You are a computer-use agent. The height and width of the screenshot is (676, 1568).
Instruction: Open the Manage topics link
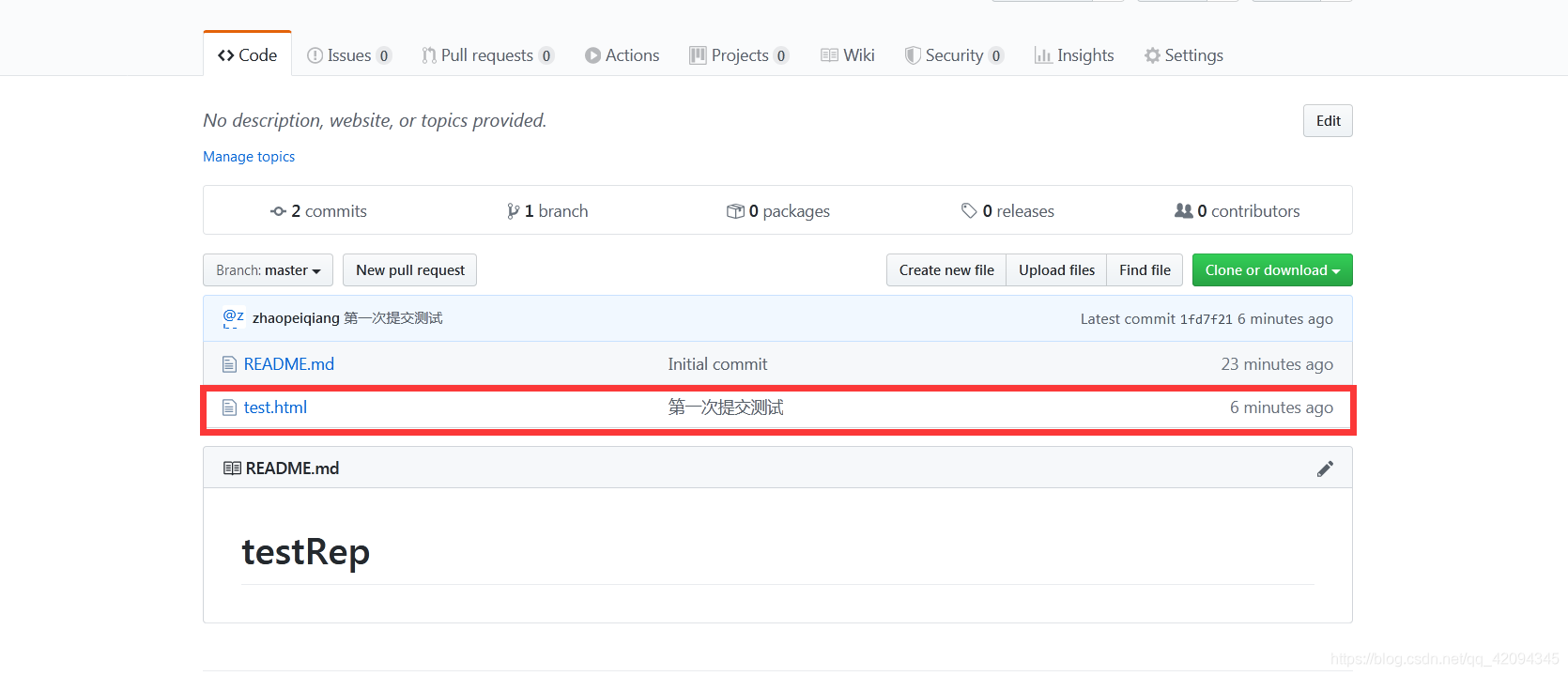click(249, 157)
